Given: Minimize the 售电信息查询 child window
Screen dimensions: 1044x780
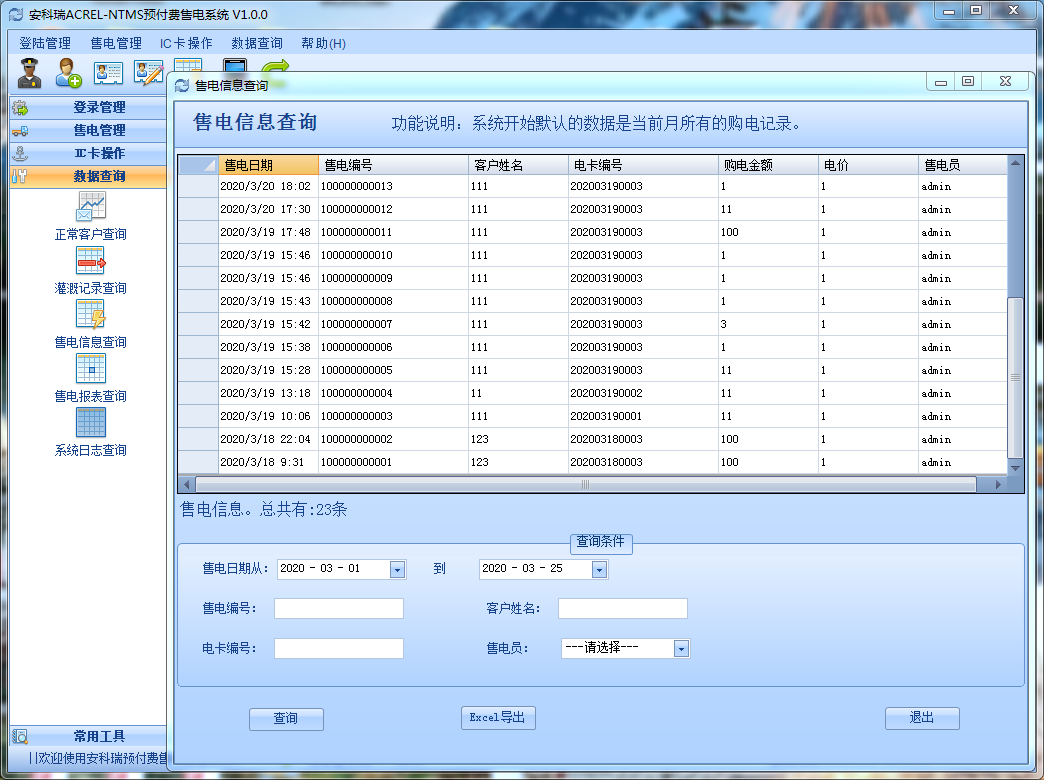Looking at the screenshot, I should (941, 81).
